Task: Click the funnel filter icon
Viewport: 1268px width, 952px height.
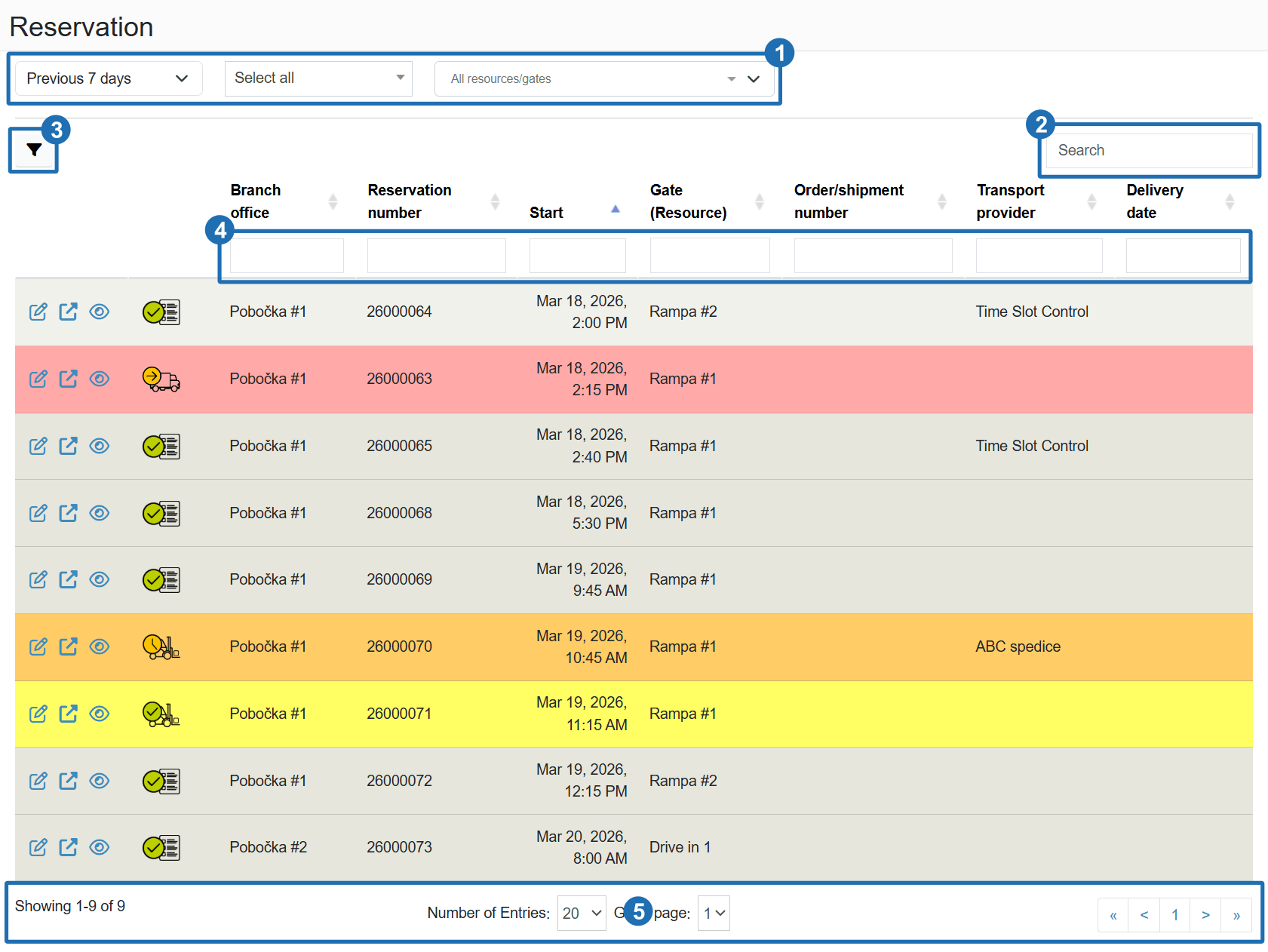Action: (34, 150)
